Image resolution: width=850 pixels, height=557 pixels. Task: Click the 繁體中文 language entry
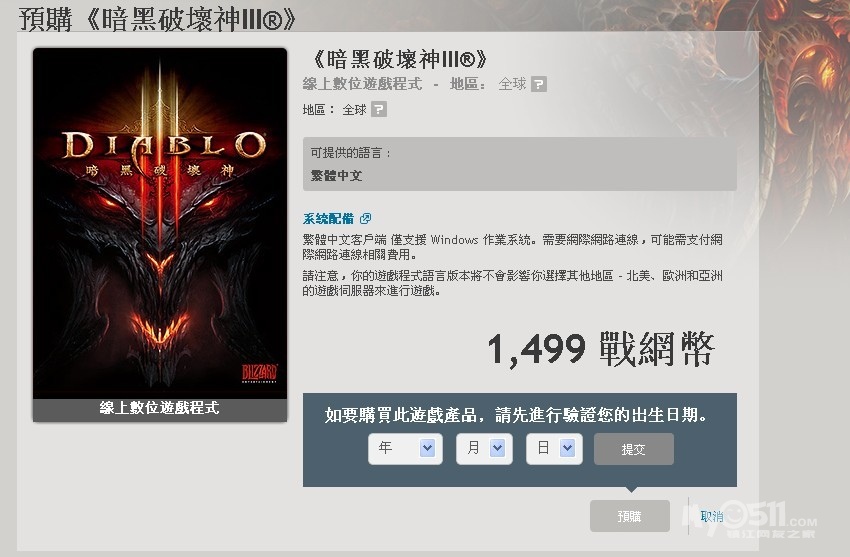click(336, 176)
